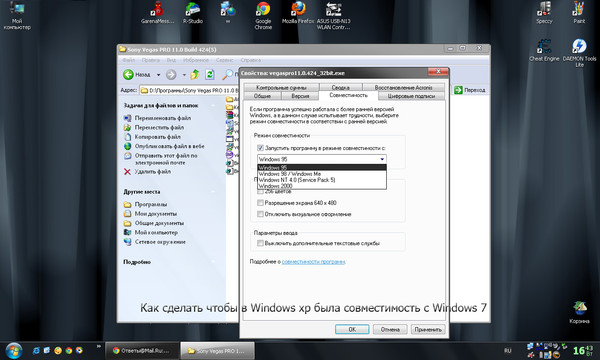Collapse the Другие места panel
The image size is (600, 360).
(x=213, y=192)
